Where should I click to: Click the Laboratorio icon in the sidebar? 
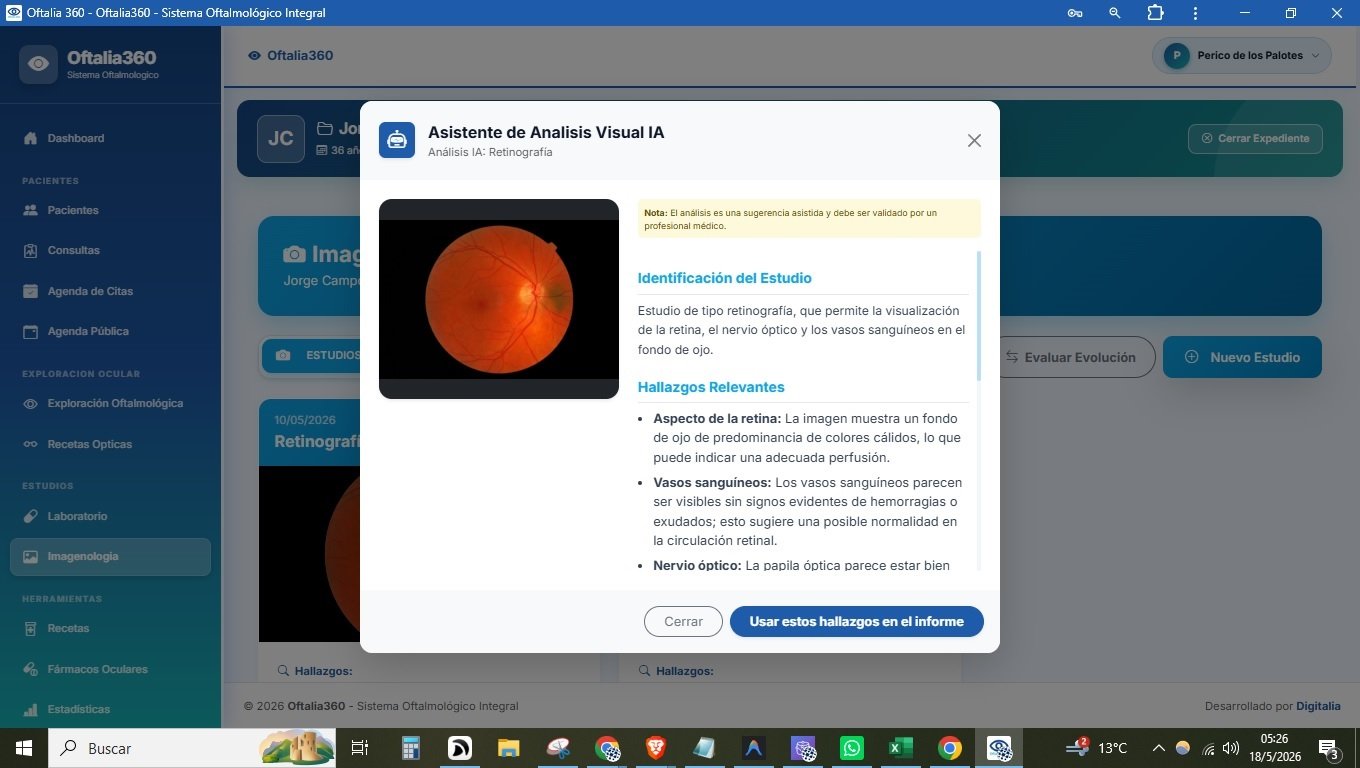[30, 516]
